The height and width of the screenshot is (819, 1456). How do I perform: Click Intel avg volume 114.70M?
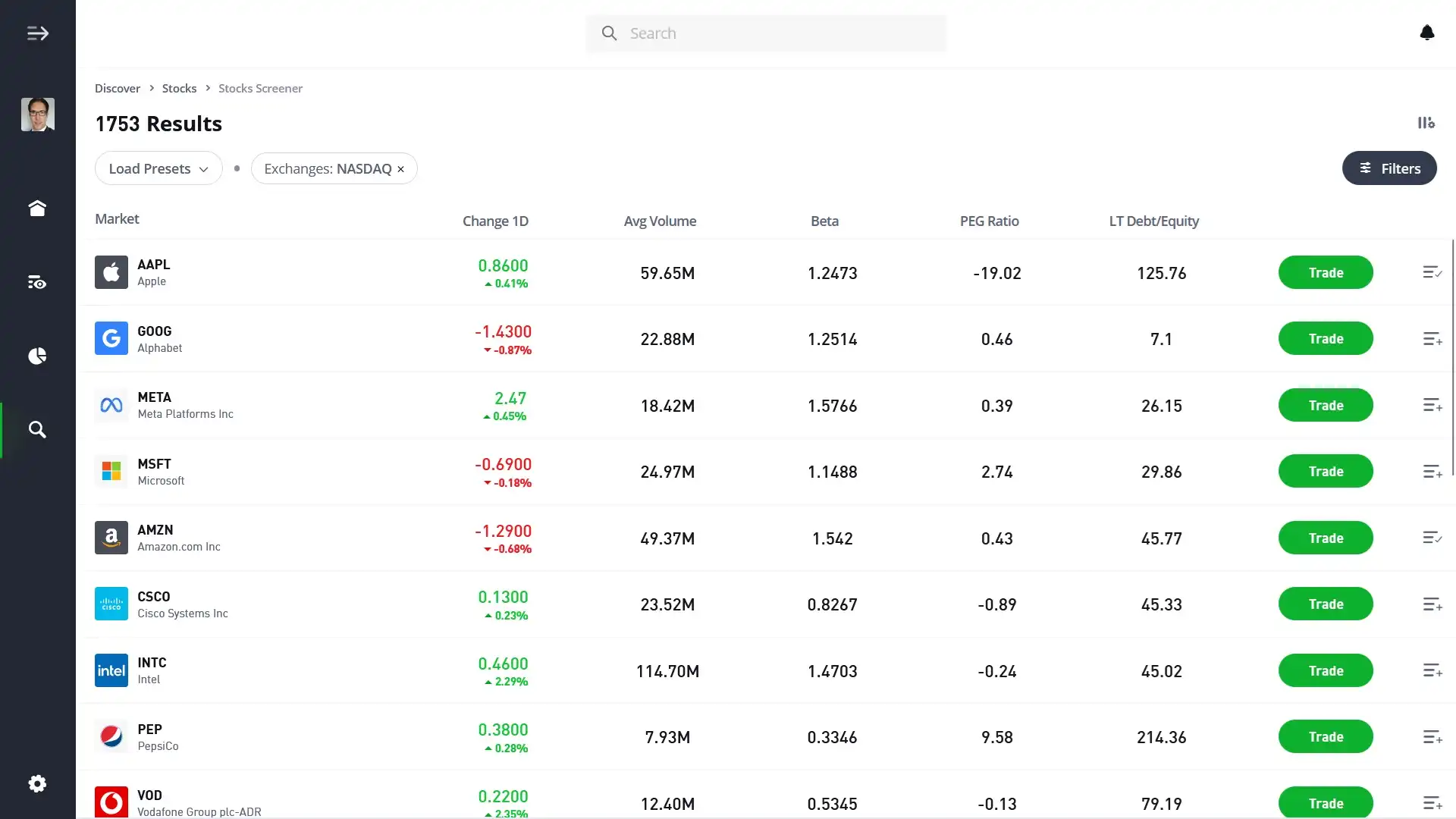point(667,672)
